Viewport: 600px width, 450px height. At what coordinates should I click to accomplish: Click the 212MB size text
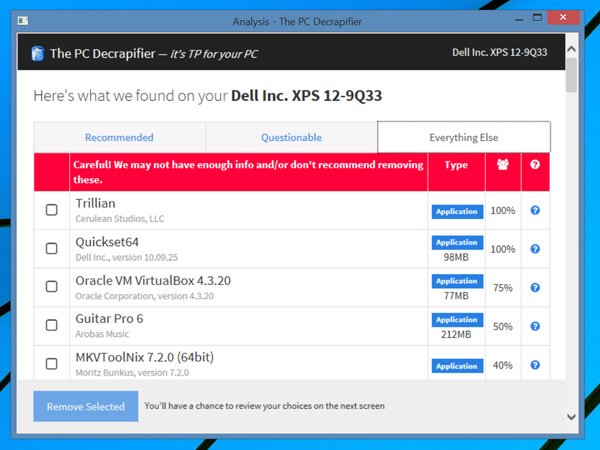tap(456, 334)
